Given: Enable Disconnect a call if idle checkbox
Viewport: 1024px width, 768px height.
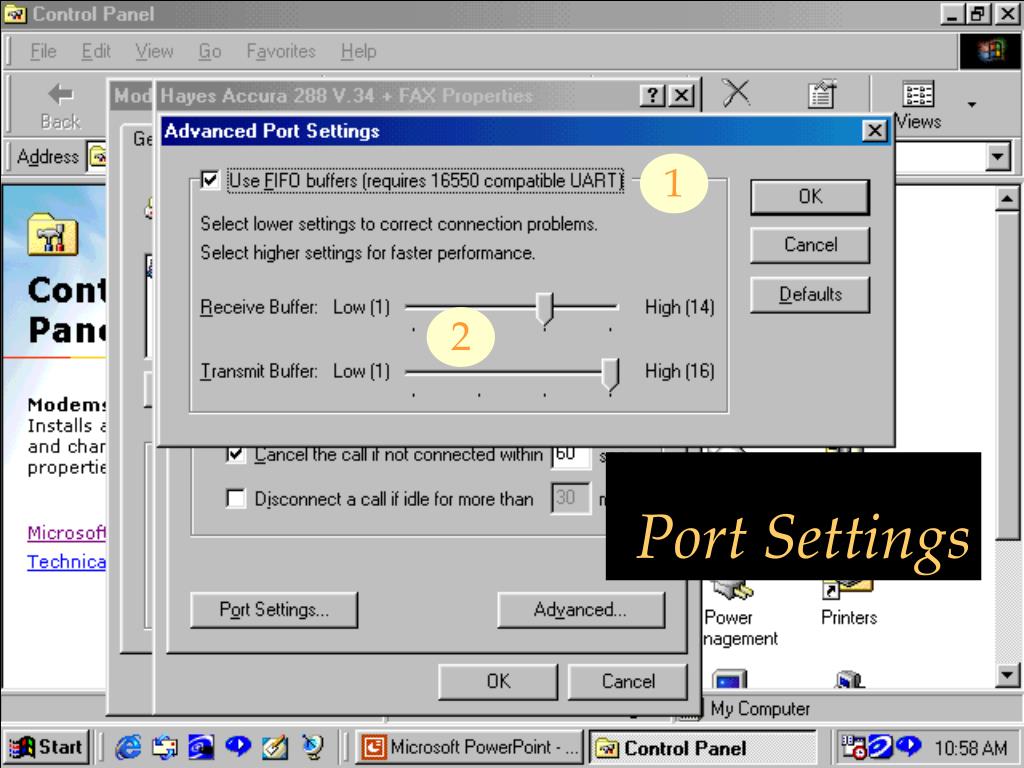Looking at the screenshot, I should click(x=235, y=498).
